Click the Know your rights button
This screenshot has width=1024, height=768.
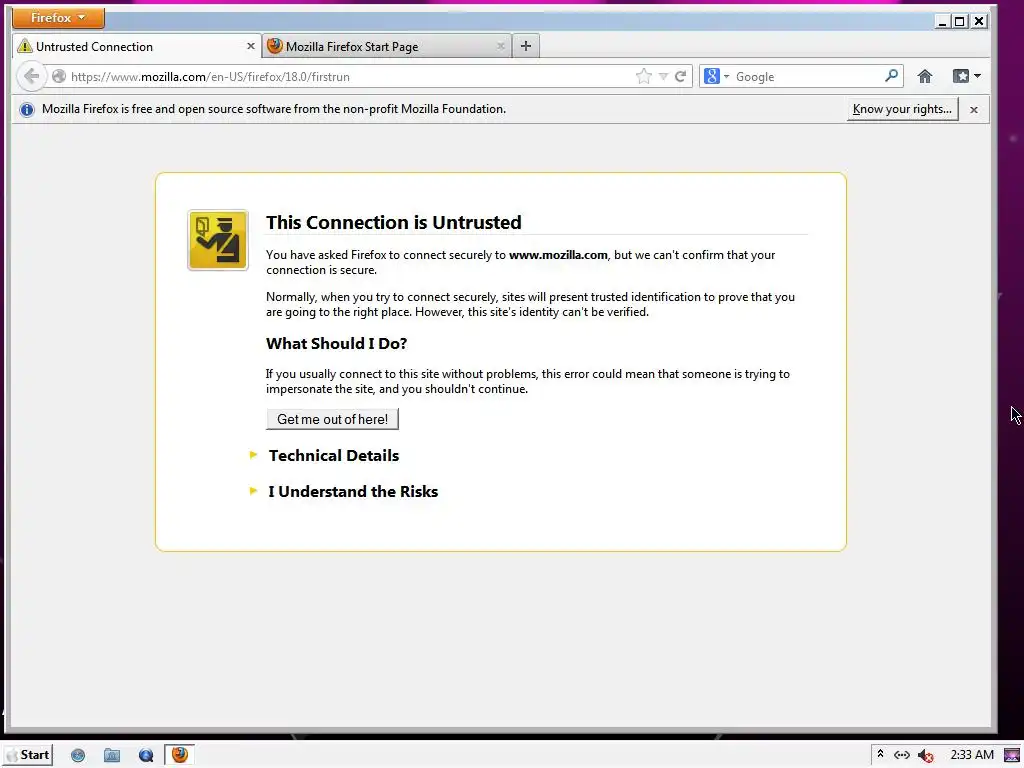pos(903,109)
